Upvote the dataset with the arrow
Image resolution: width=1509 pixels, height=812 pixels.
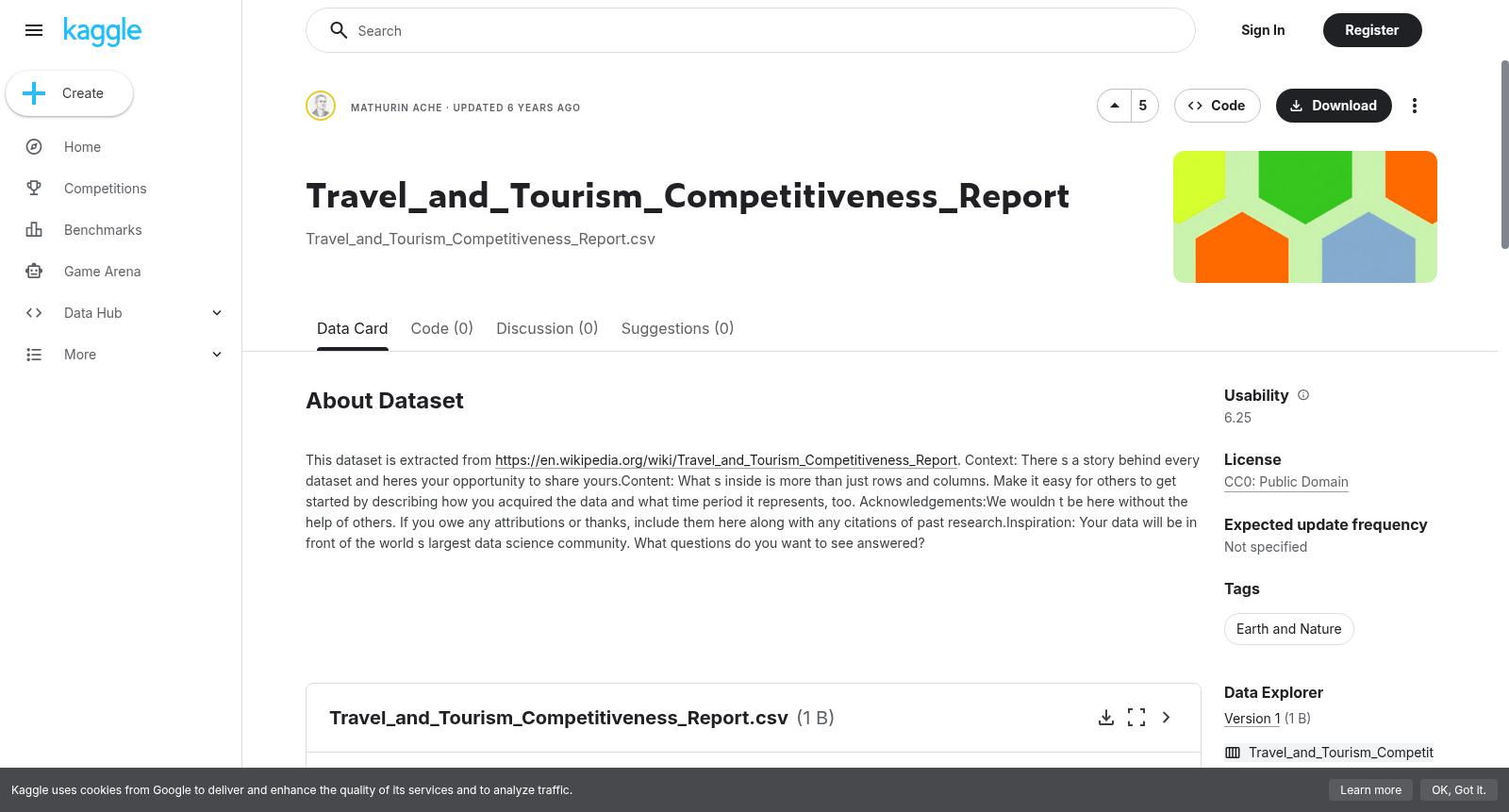tap(1115, 106)
